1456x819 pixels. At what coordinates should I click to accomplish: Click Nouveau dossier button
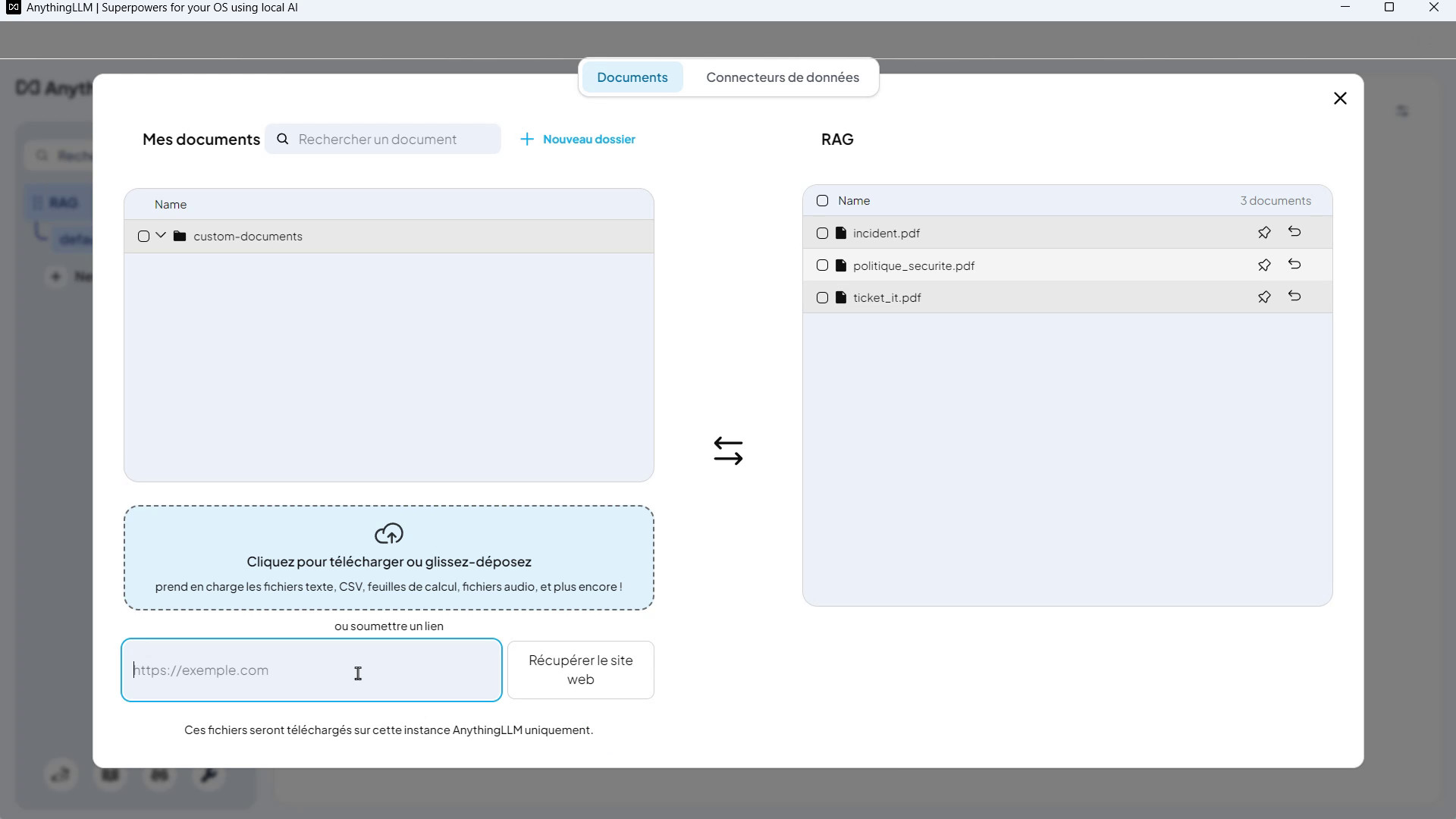click(578, 140)
